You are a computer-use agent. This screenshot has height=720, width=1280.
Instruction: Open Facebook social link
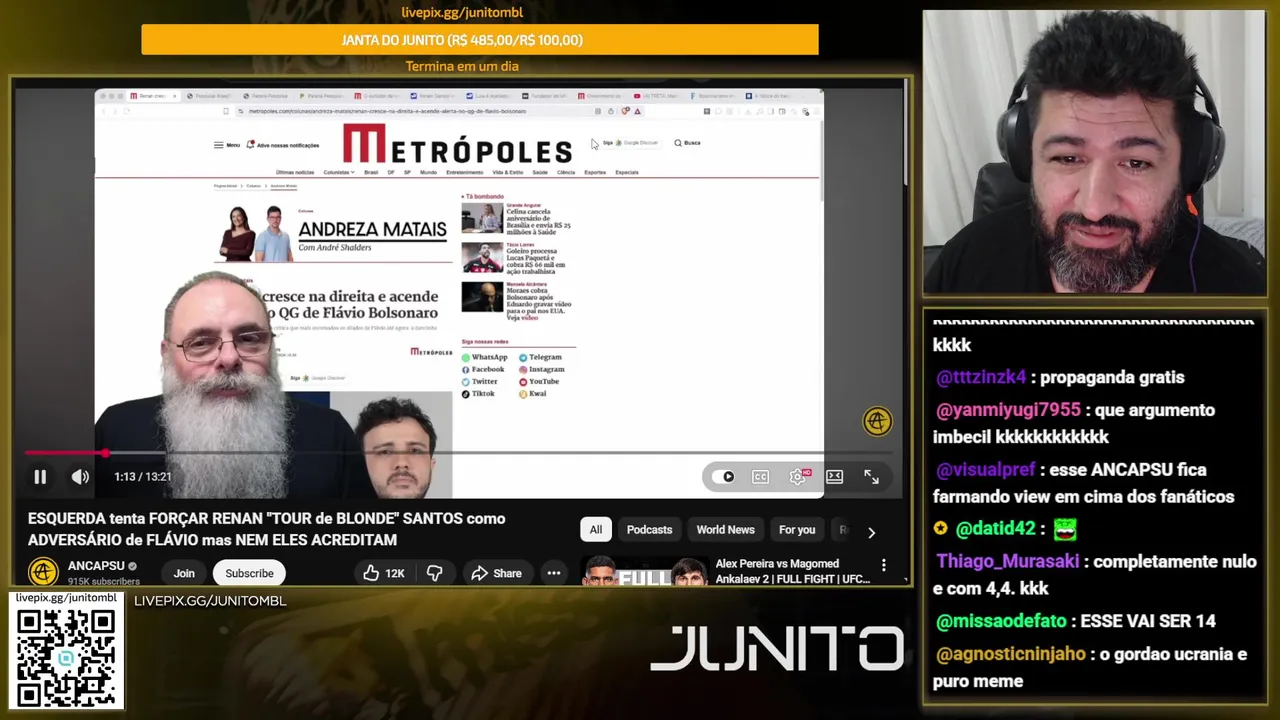(482, 369)
